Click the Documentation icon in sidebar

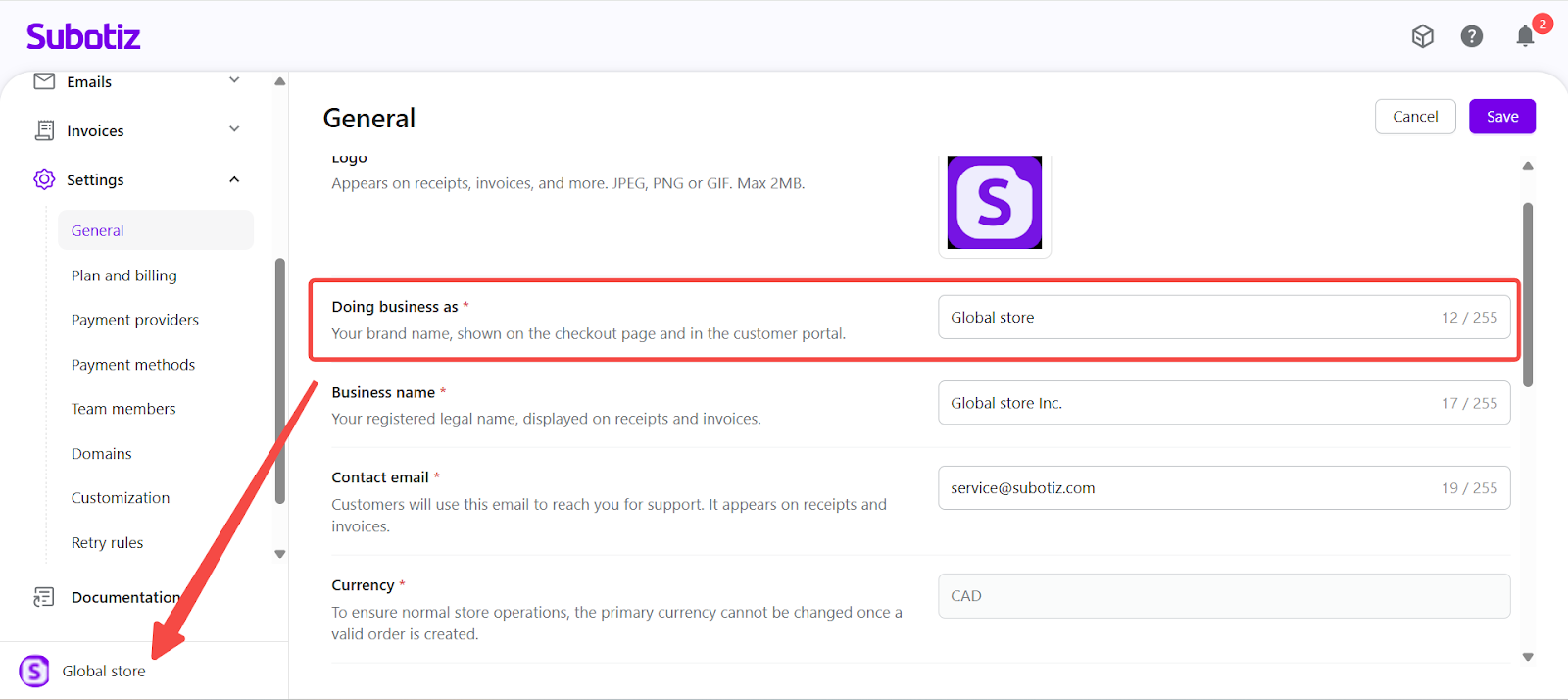coord(44,597)
